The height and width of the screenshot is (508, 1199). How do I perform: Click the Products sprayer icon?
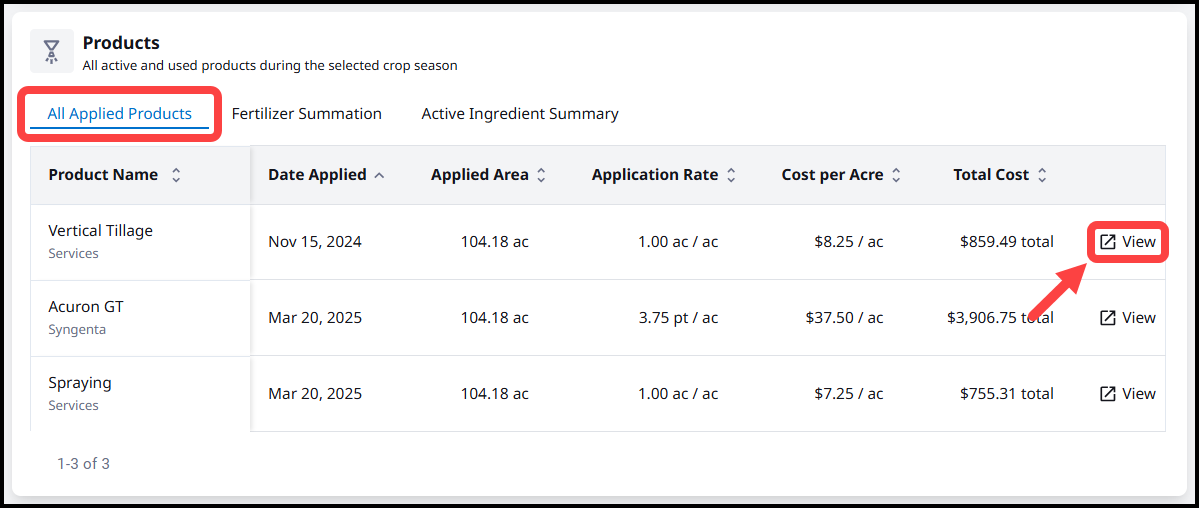[51, 52]
